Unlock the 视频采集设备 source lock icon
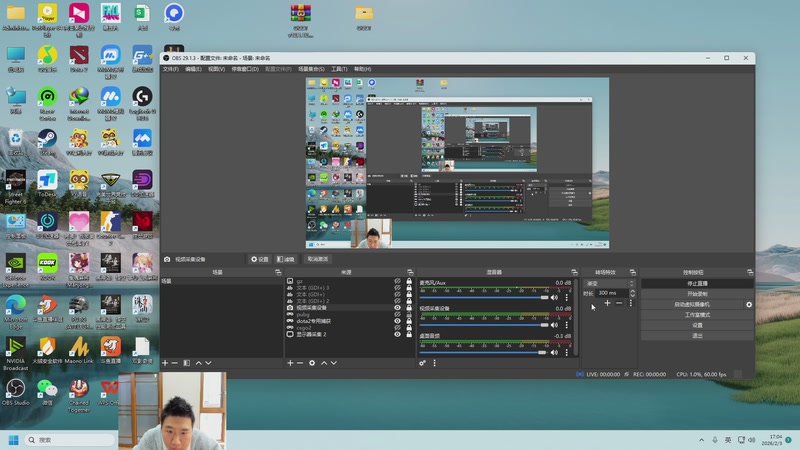The height and width of the screenshot is (450, 800). coord(409,308)
